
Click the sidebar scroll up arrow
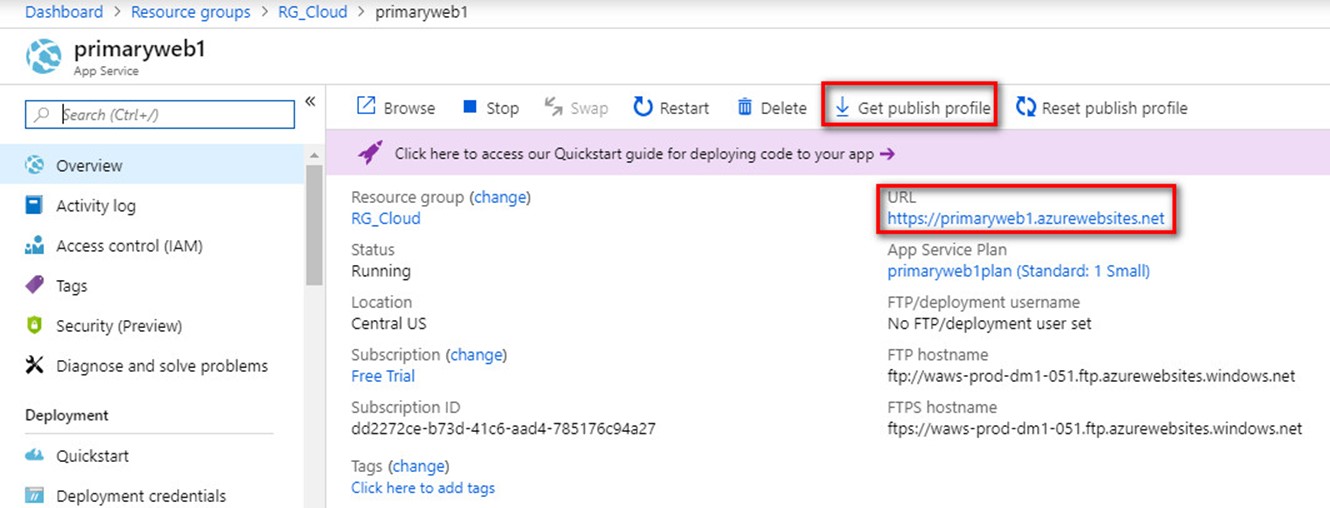314,155
